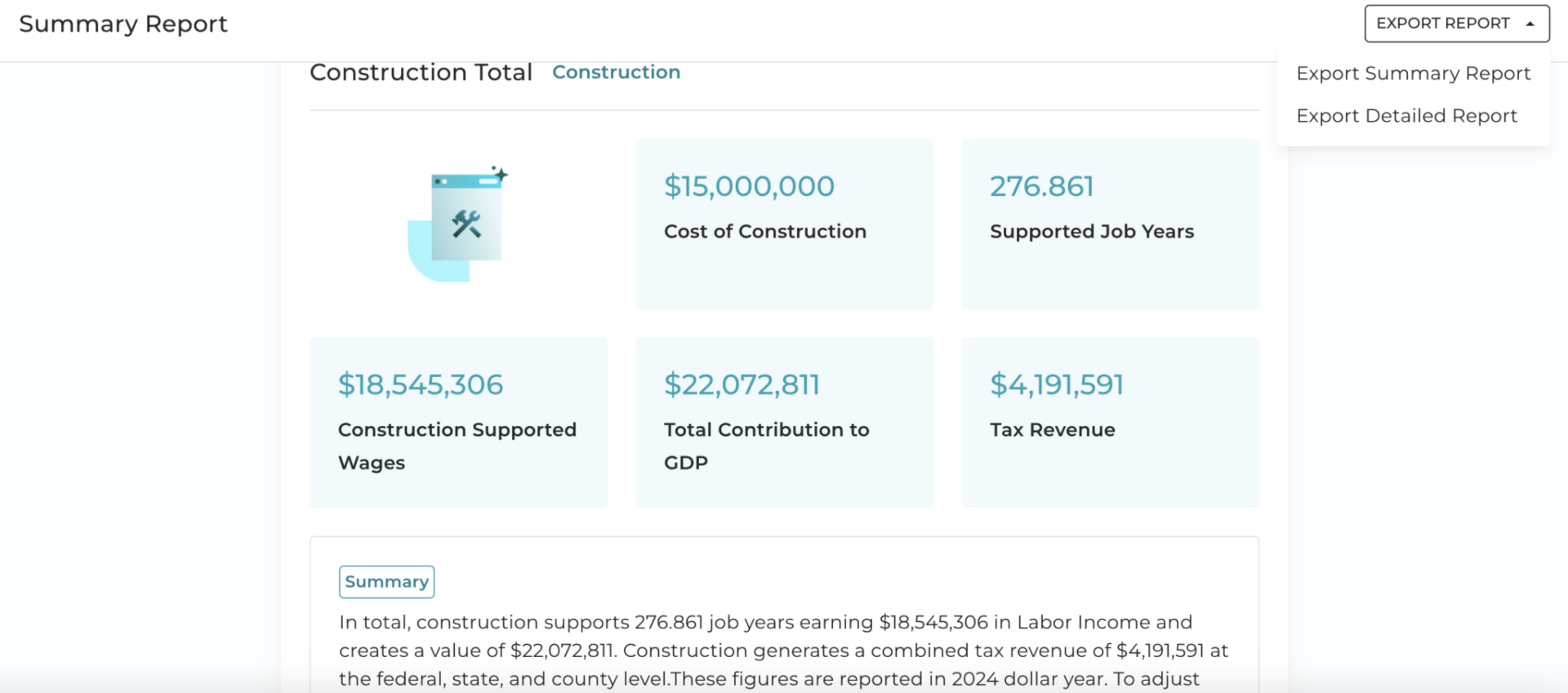Open the EXPORT REPORT dropdown button

point(1457,24)
